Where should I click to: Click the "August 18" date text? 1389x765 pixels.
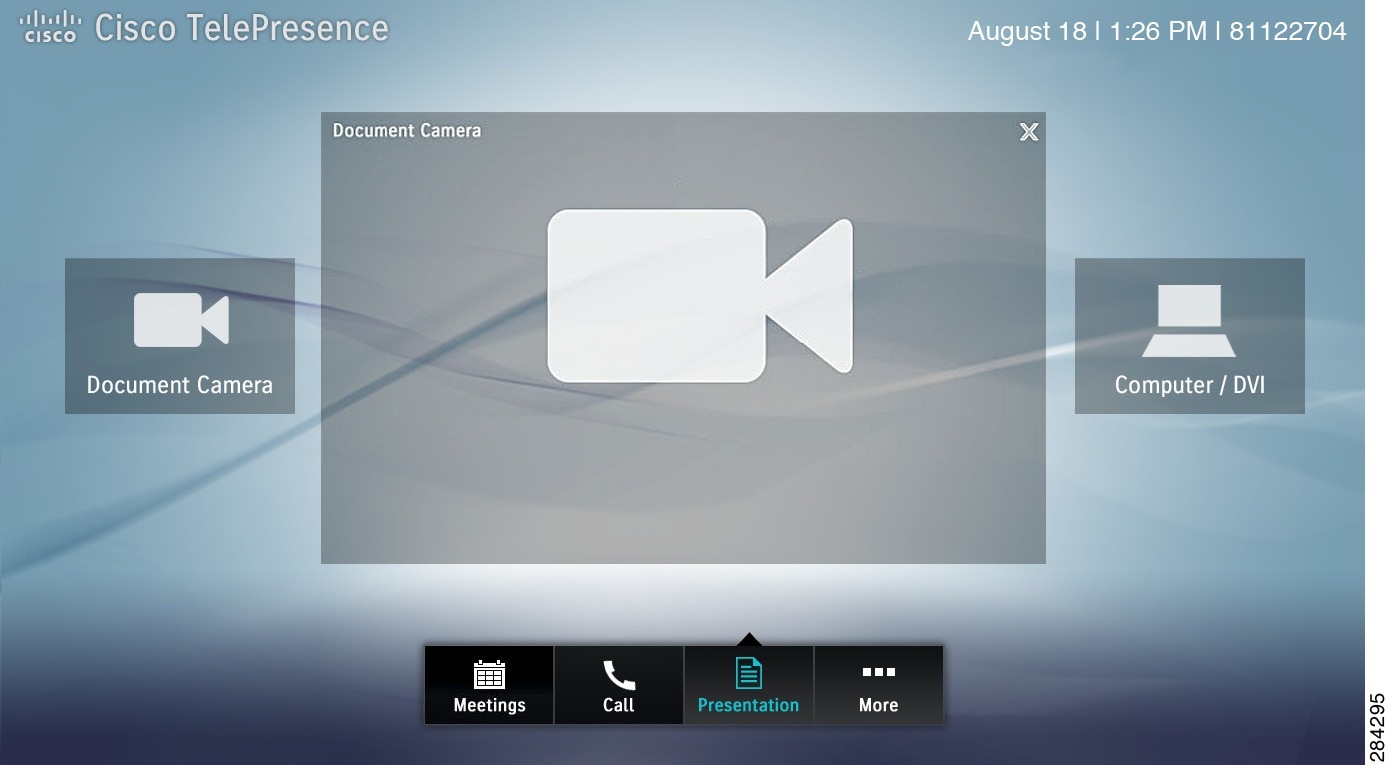[x=1027, y=31]
